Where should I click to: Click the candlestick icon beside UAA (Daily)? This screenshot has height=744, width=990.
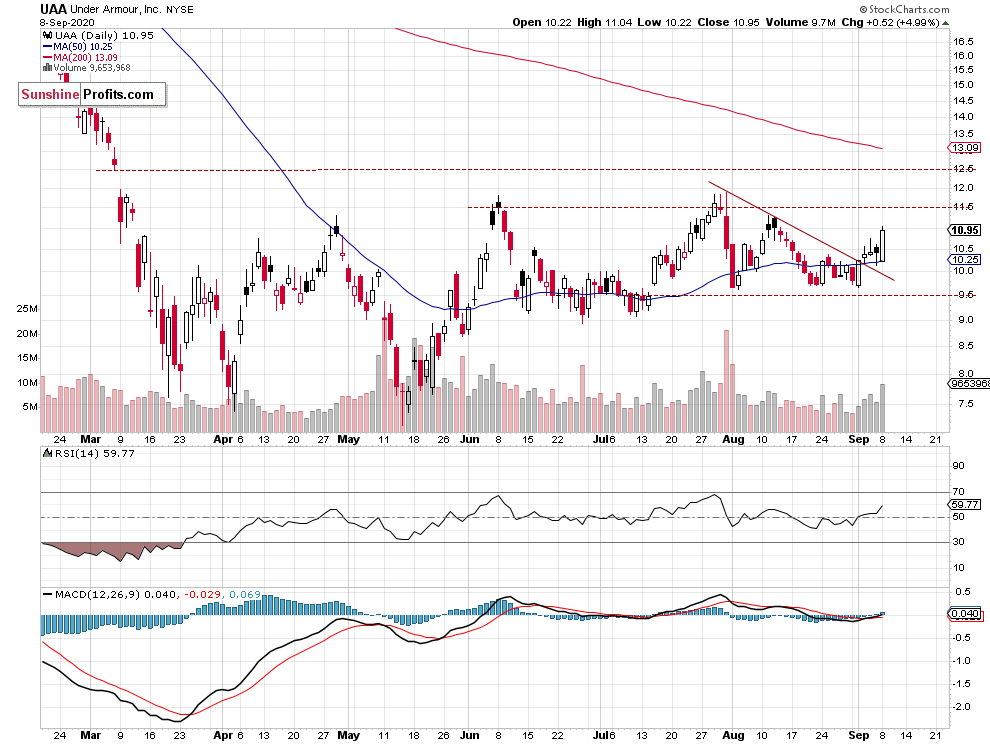coord(47,35)
